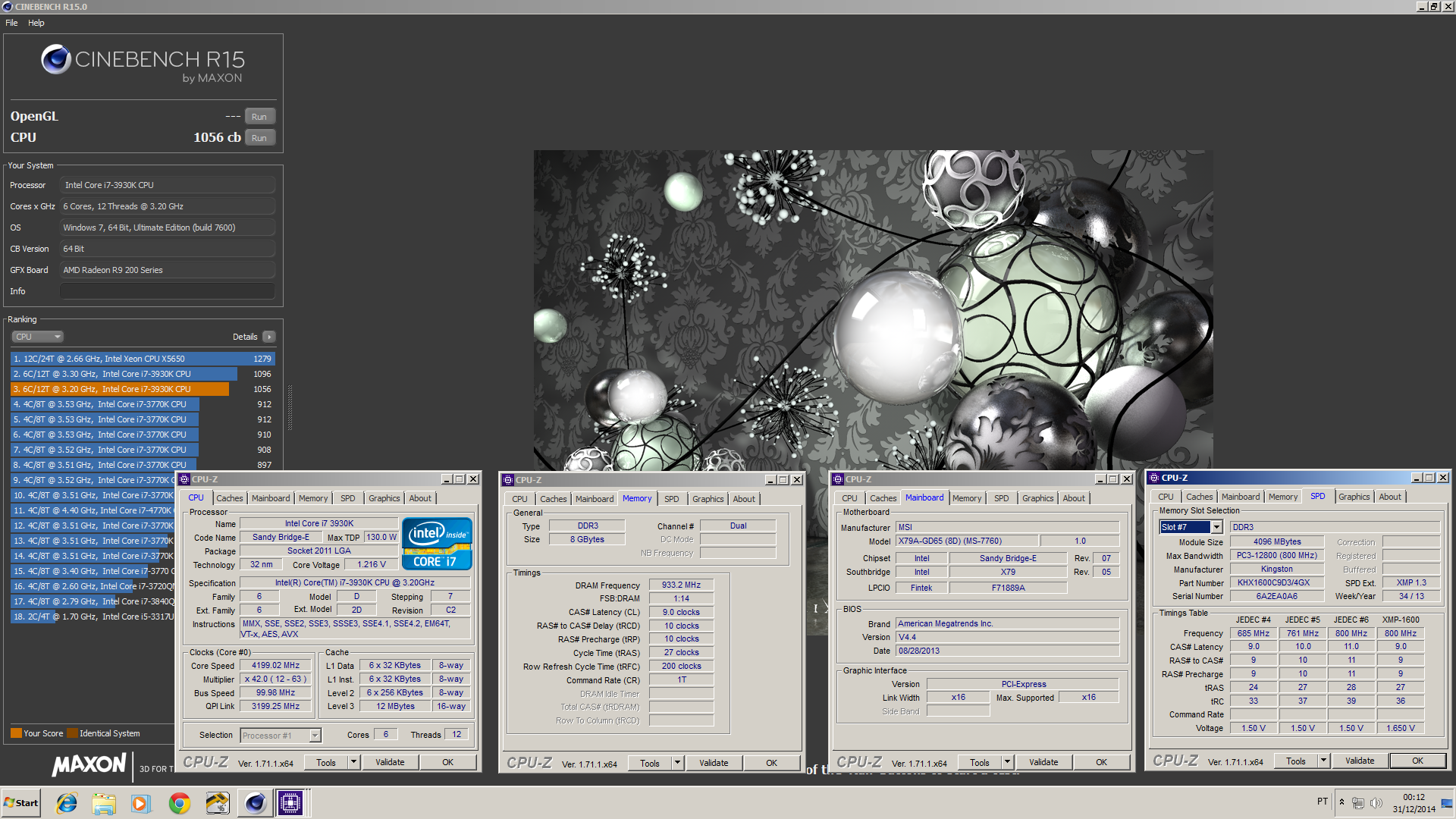This screenshot has height=819, width=1456.
Task: Switch to CPU tab in SPD CPU-Z window
Action: pyautogui.click(x=1166, y=497)
